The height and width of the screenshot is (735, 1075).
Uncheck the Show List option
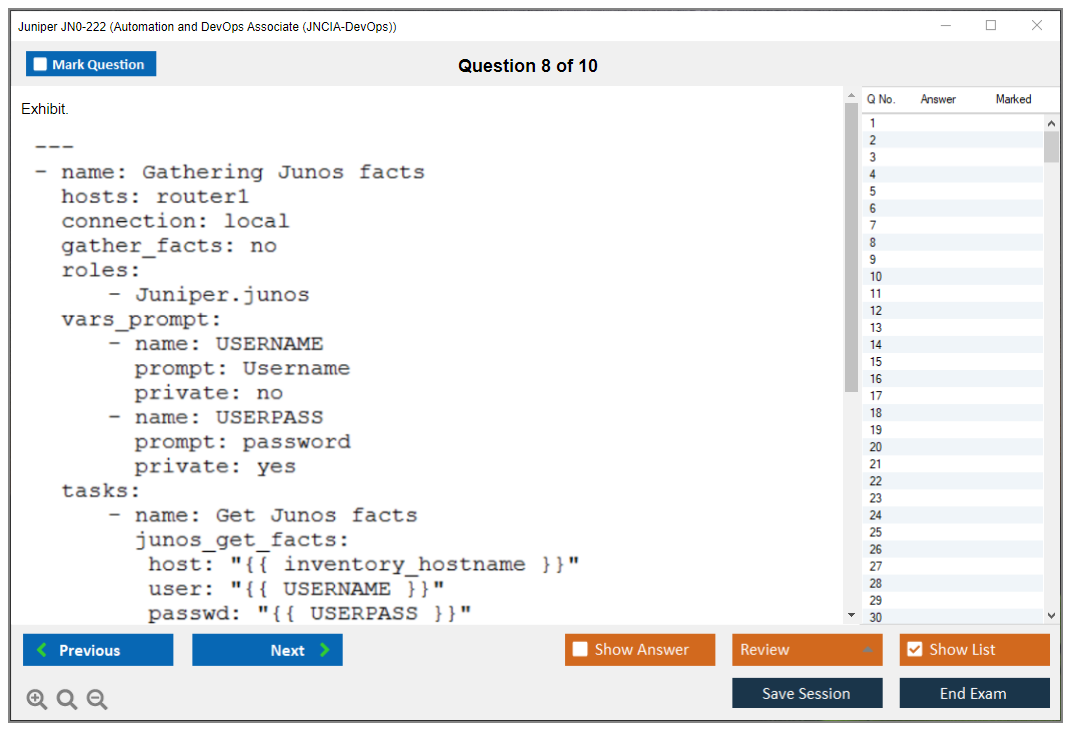point(914,650)
